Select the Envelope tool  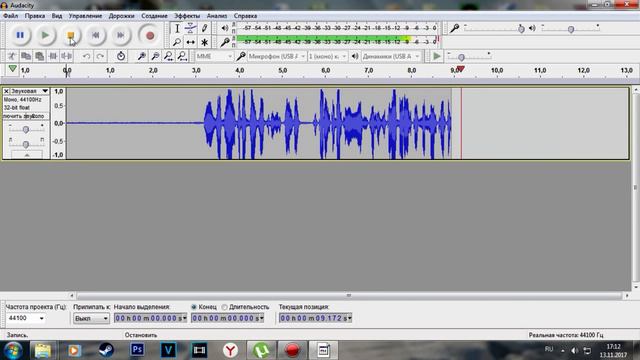pyautogui.click(x=190, y=29)
